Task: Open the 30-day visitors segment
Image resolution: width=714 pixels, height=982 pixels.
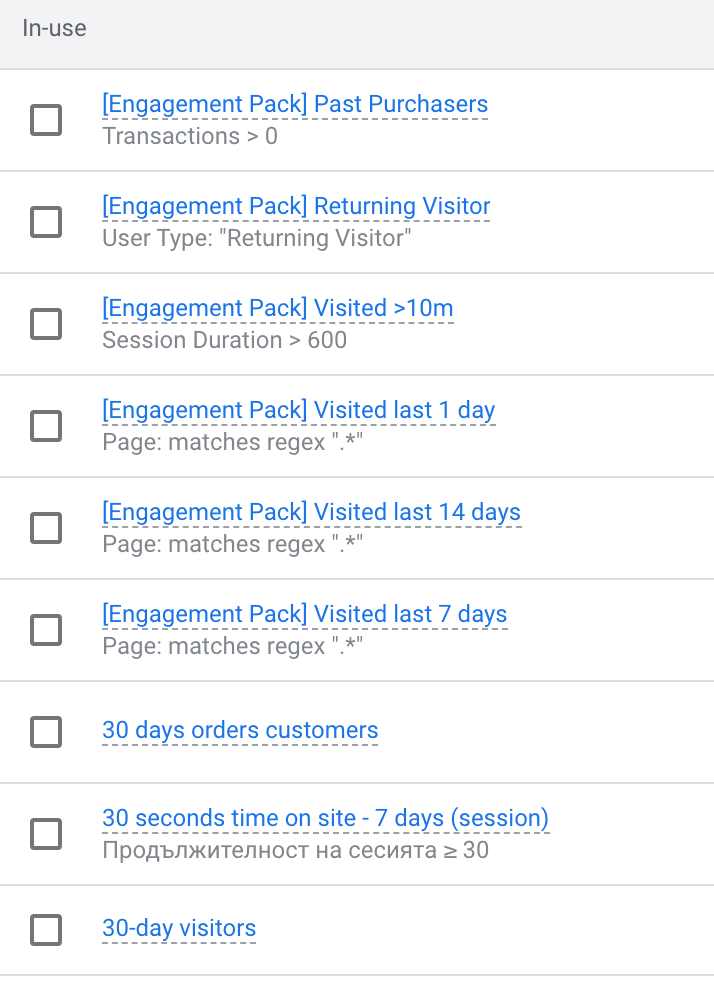Action: click(x=179, y=928)
